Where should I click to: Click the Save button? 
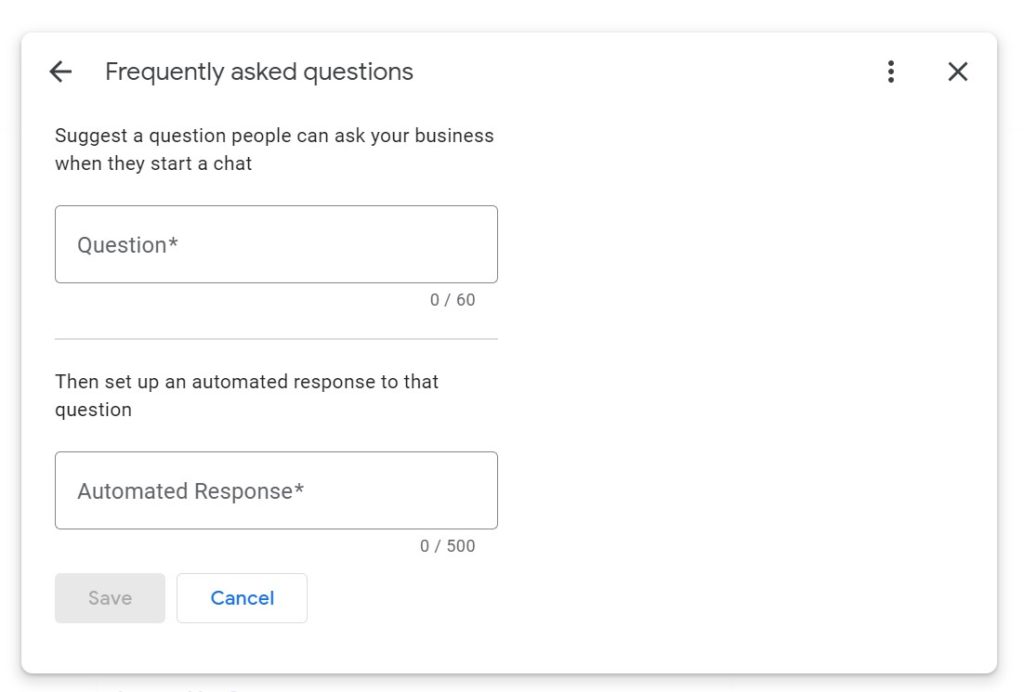click(110, 598)
